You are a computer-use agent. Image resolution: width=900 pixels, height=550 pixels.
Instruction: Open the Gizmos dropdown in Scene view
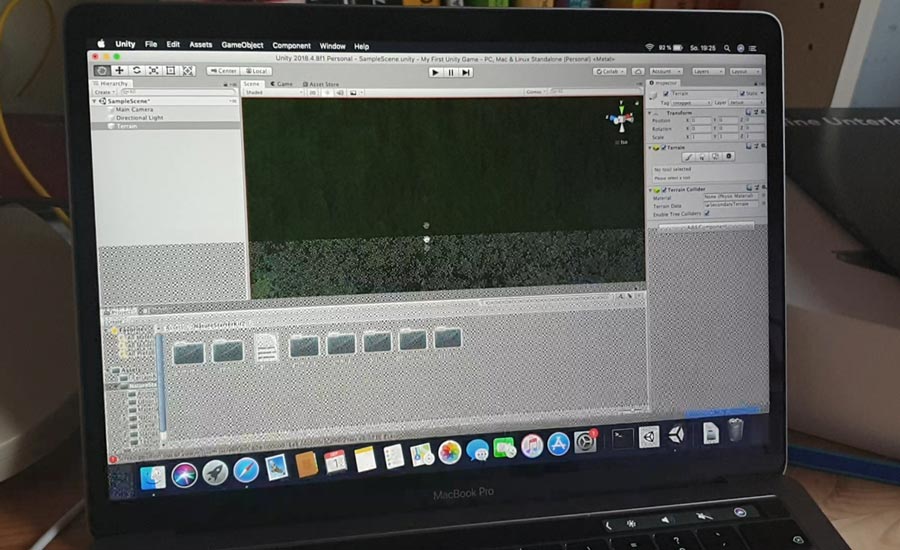(x=535, y=91)
